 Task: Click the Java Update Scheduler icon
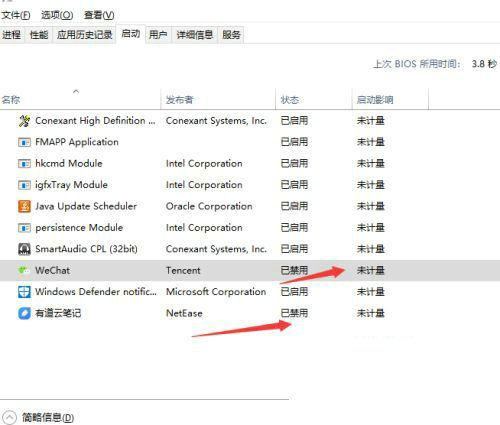pyautogui.click(x=24, y=206)
